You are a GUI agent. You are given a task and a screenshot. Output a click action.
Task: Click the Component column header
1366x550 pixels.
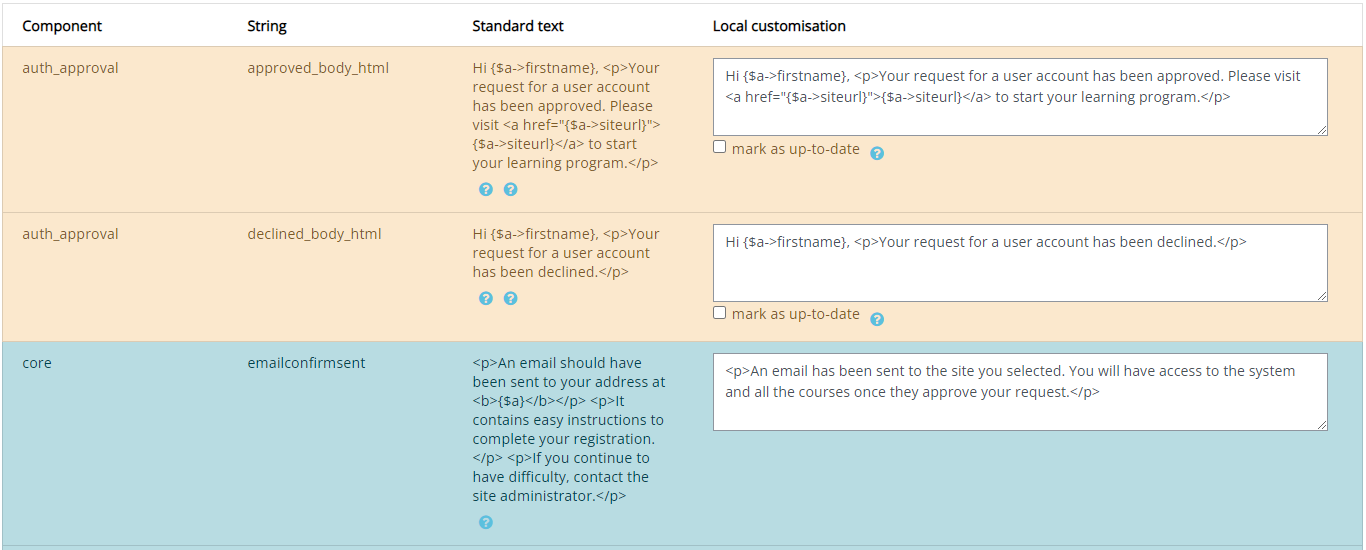click(x=62, y=26)
